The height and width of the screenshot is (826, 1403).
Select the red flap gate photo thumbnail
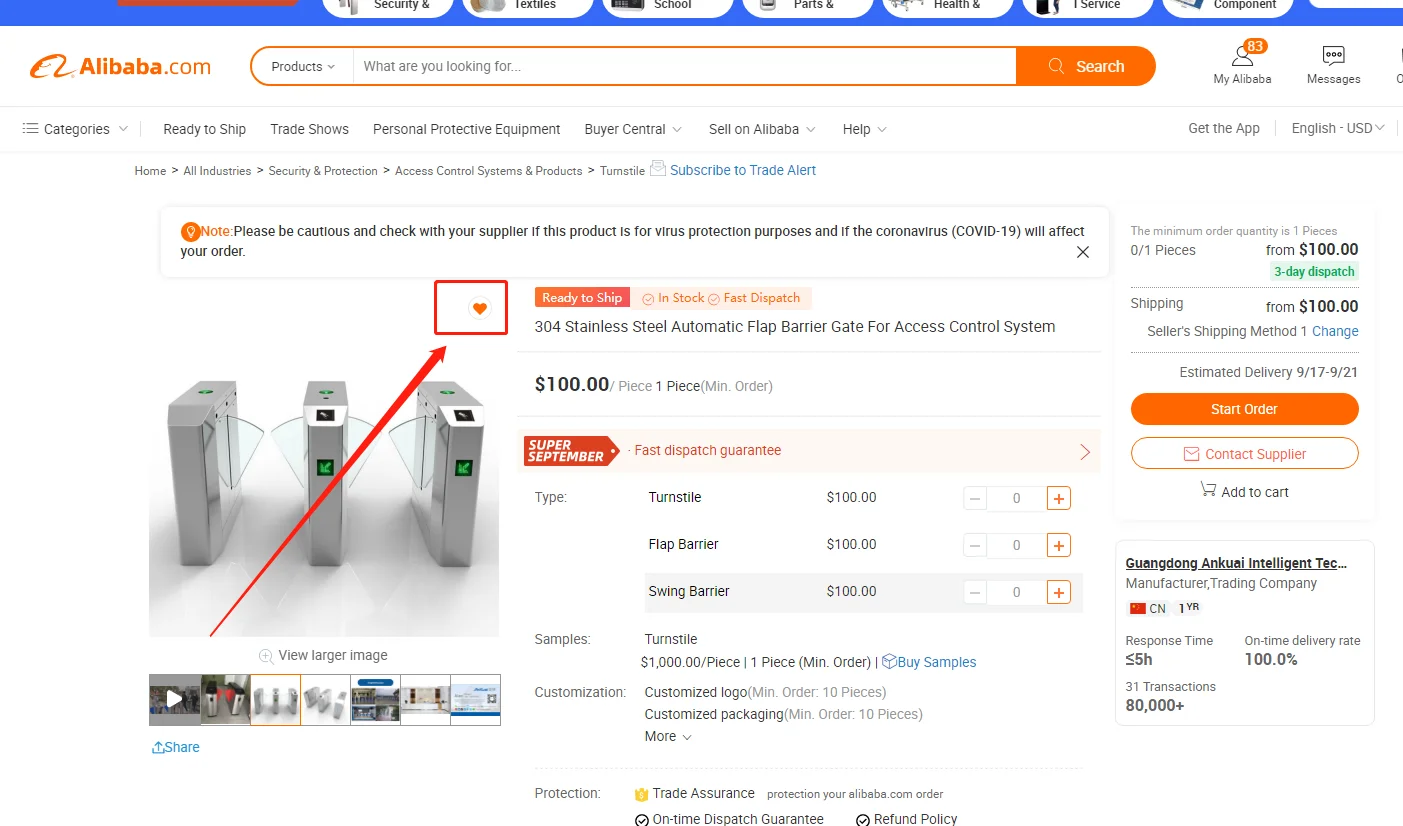(x=225, y=699)
